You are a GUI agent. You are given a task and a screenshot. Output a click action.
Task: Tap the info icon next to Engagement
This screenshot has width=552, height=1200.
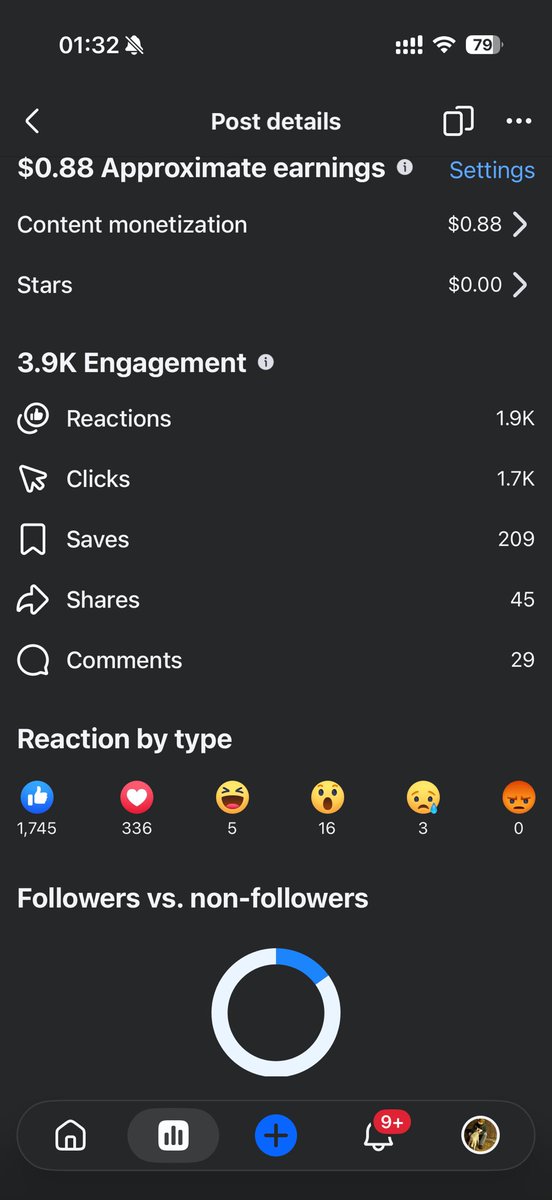[265, 362]
